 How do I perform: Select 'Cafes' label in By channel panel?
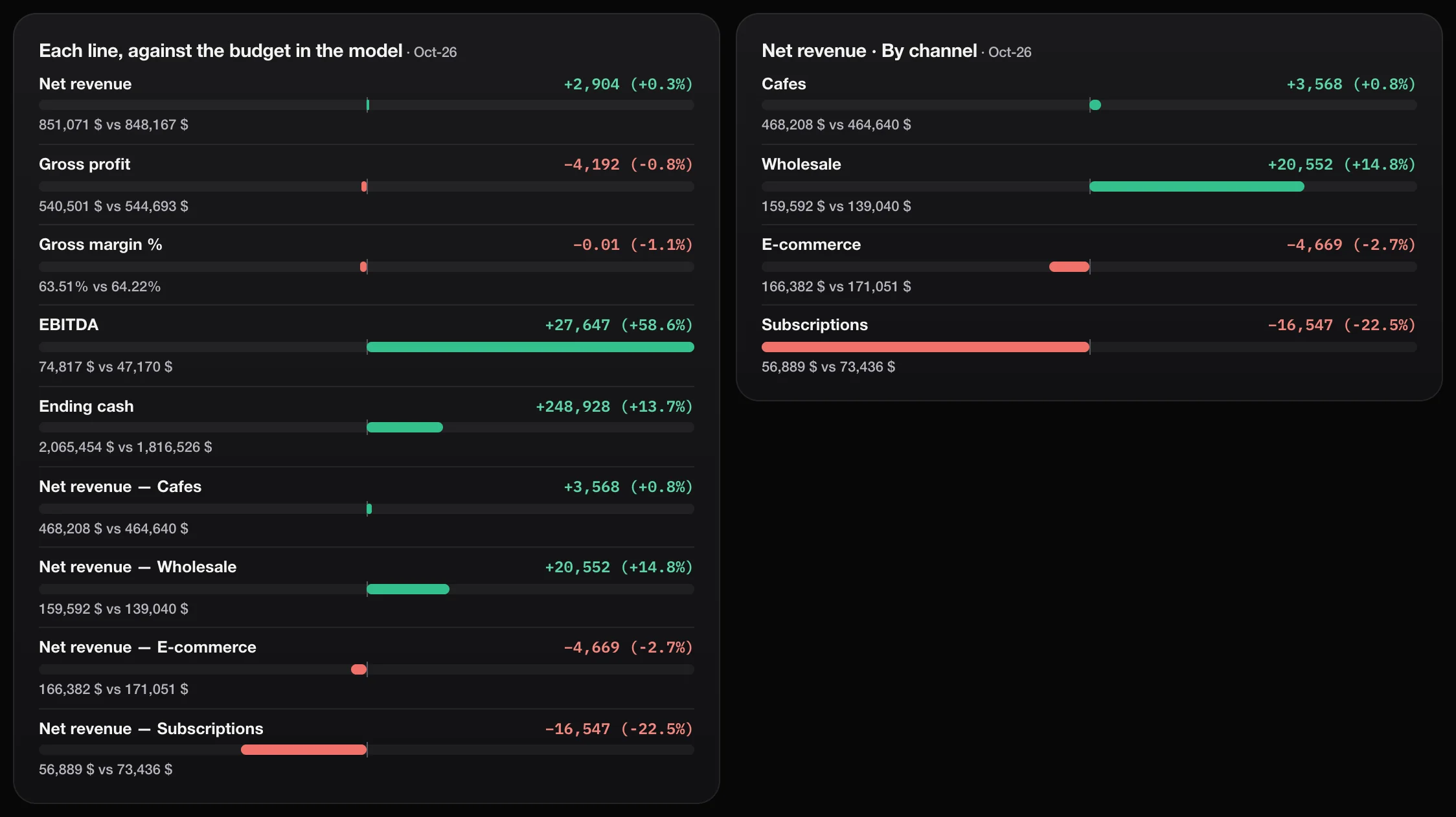click(x=784, y=84)
